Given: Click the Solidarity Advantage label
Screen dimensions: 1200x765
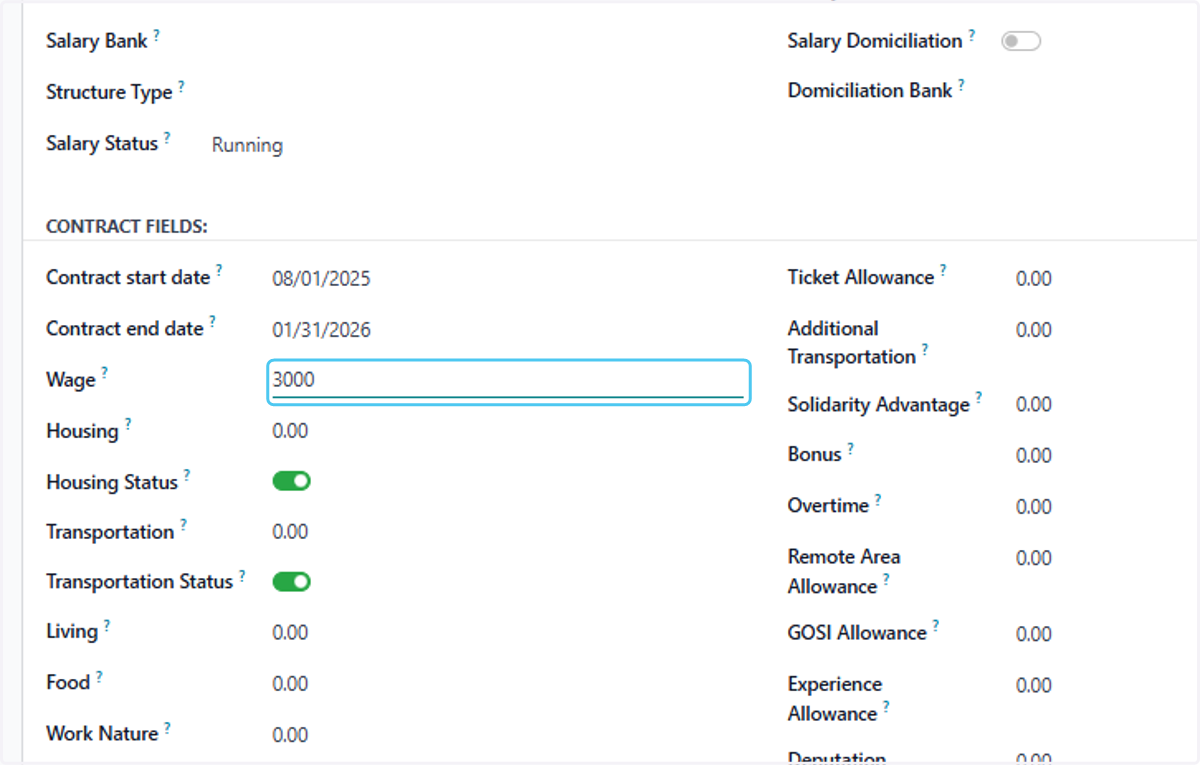Looking at the screenshot, I should [x=879, y=405].
